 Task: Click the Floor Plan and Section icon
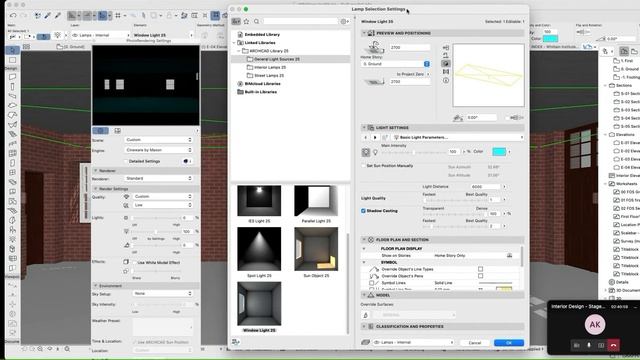pyautogui.click(x=371, y=240)
